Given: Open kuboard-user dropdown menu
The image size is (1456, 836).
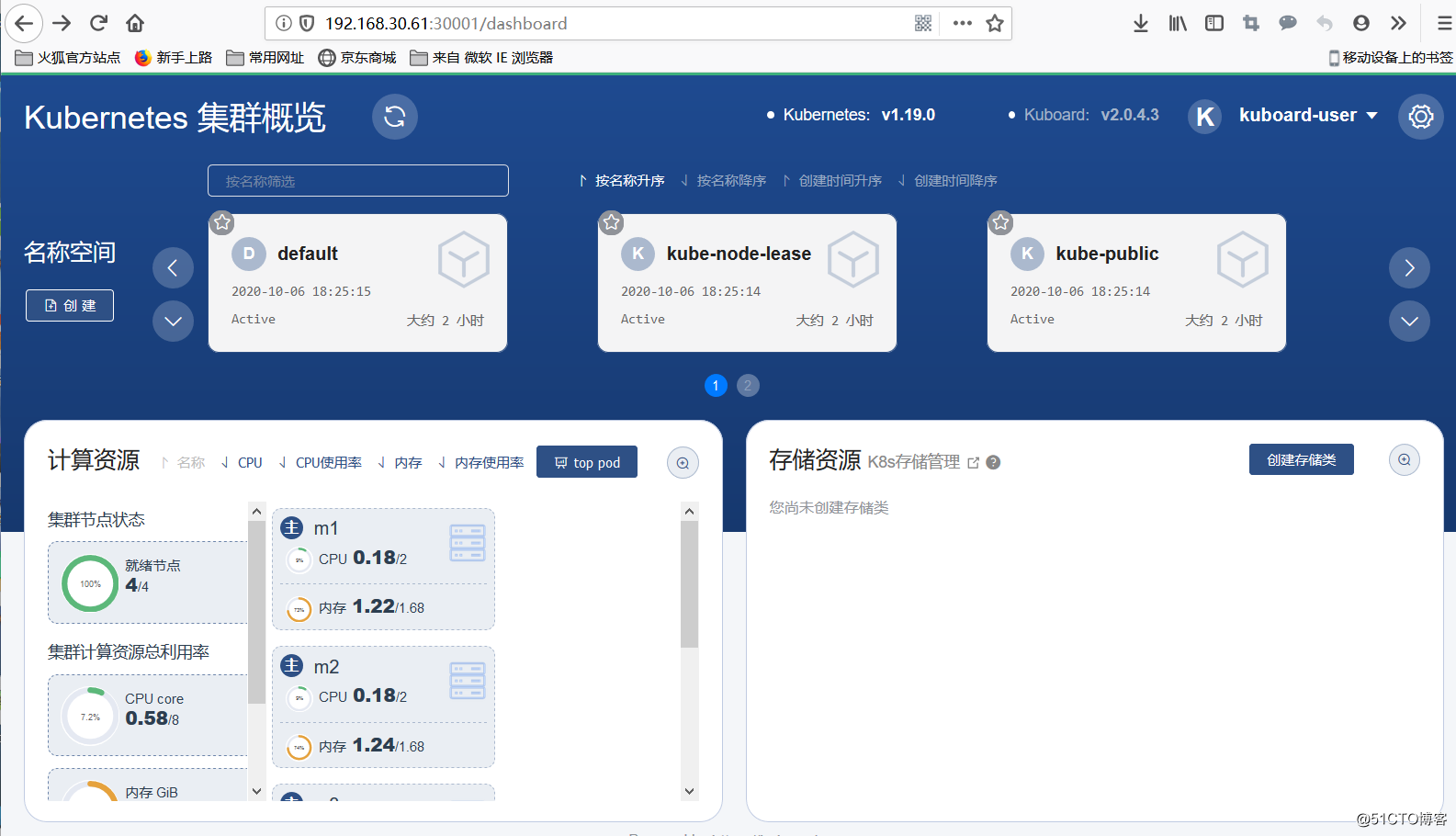Looking at the screenshot, I should (1308, 116).
